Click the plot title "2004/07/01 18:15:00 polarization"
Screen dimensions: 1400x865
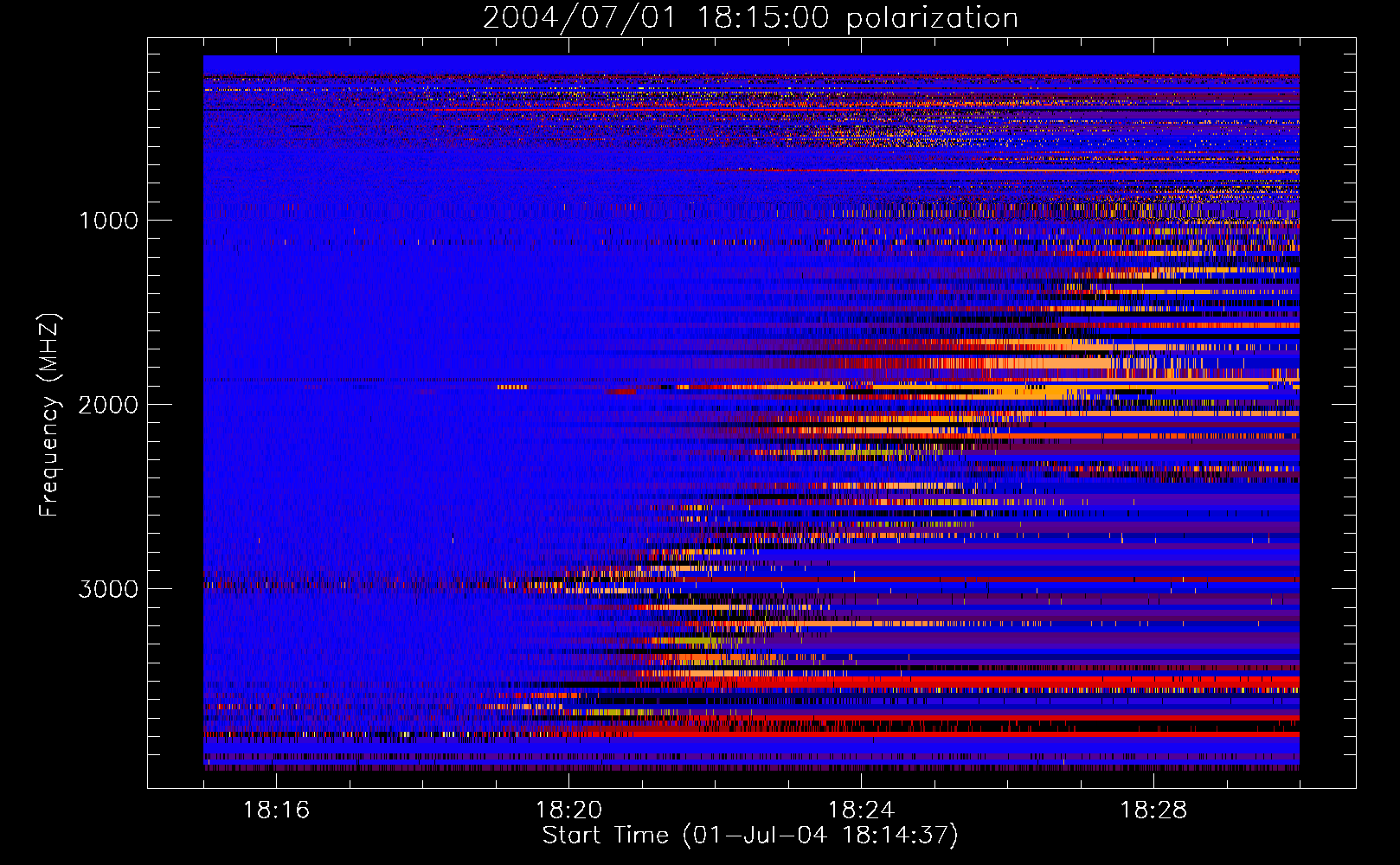tap(750, 18)
